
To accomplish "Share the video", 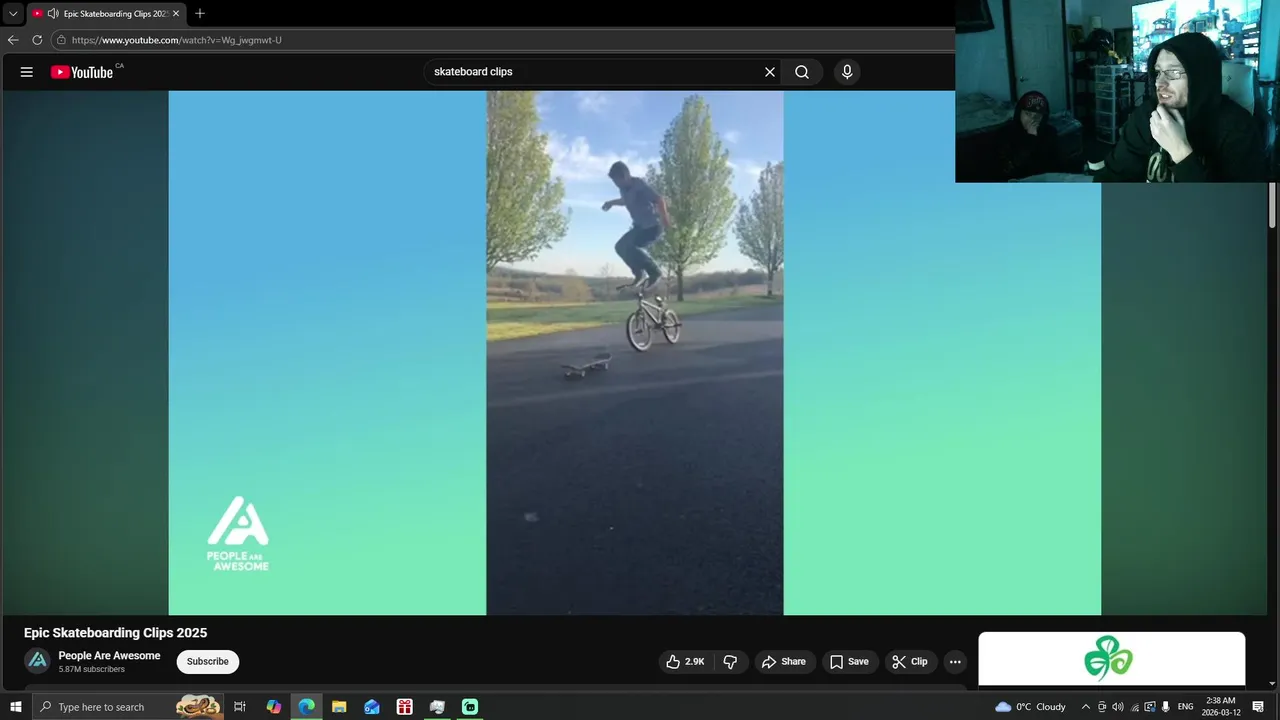I will click(x=783, y=661).
